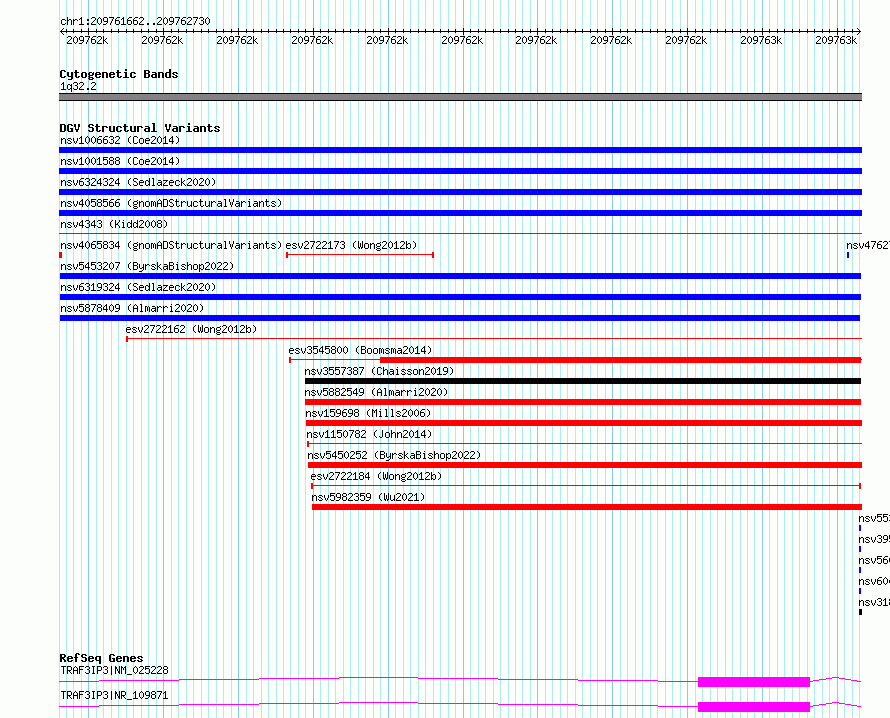Viewport: 890px width, 718px height.
Task: Select the red bar of nsv159698
Action: (x=583, y=423)
